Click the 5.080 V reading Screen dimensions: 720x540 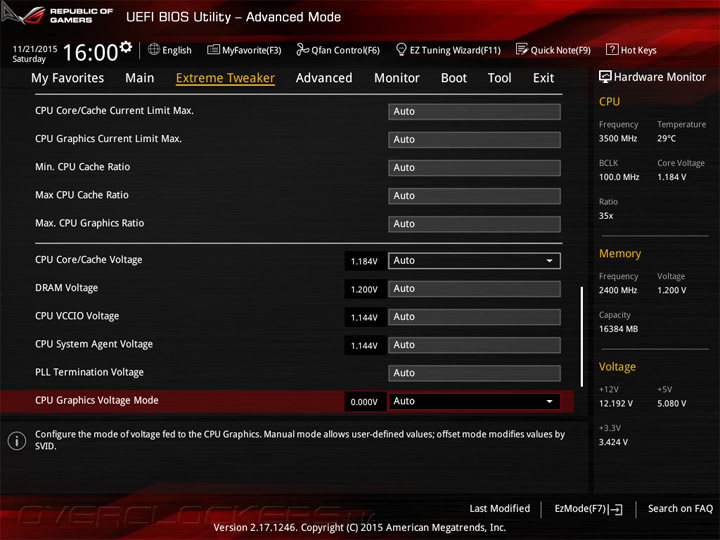tap(671, 404)
